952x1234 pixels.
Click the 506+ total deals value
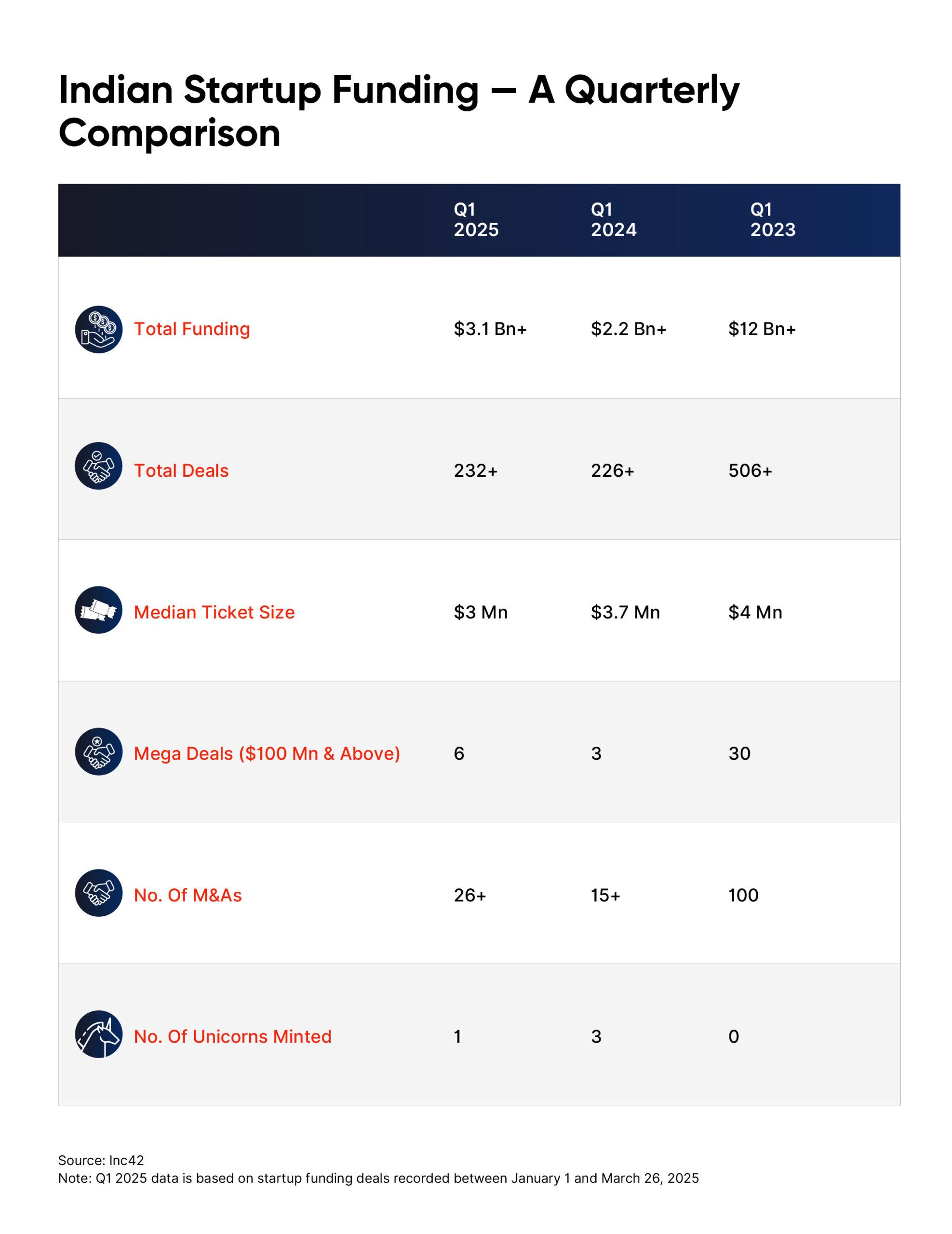tap(750, 470)
